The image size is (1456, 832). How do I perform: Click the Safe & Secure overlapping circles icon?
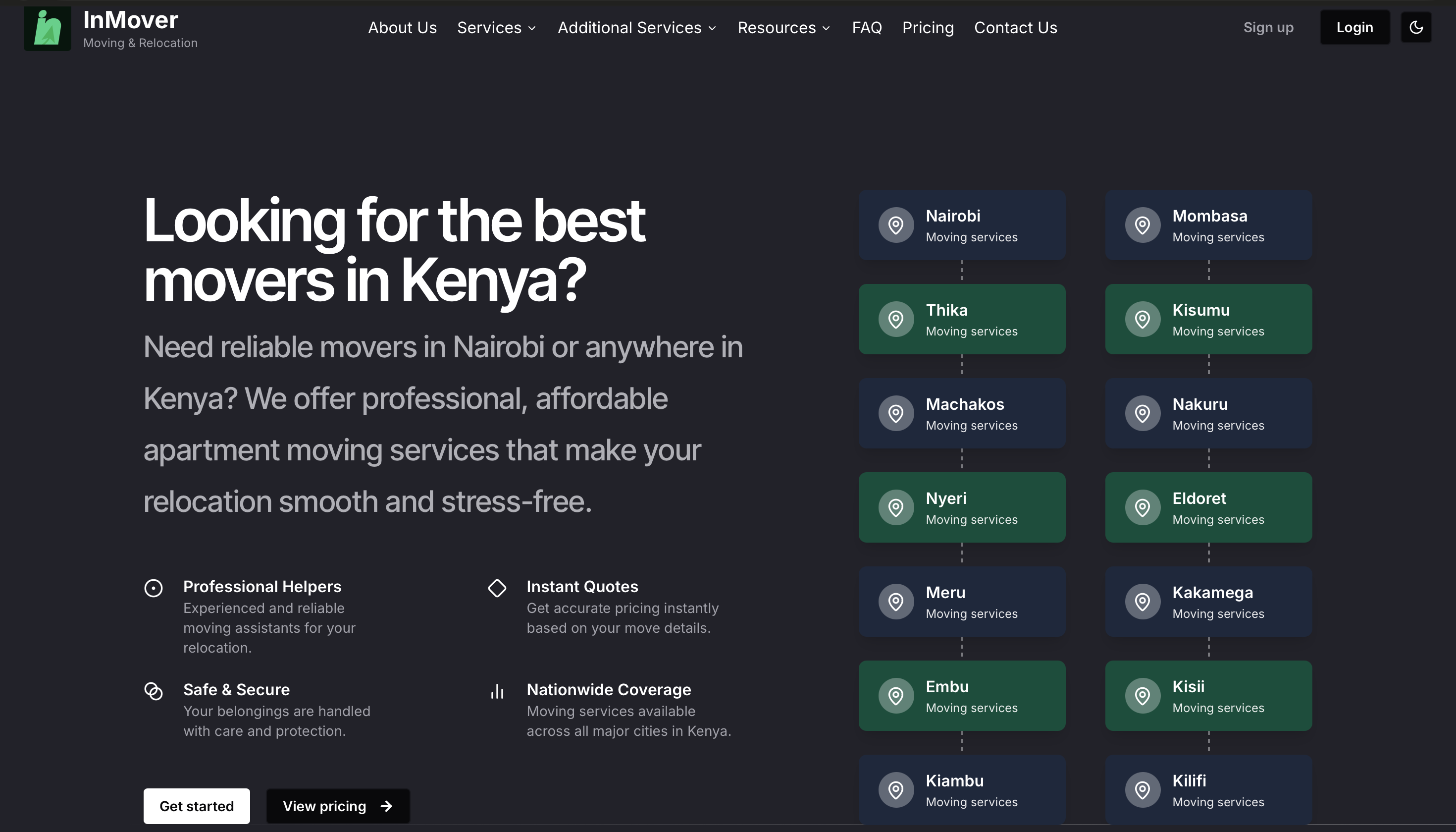coord(153,691)
